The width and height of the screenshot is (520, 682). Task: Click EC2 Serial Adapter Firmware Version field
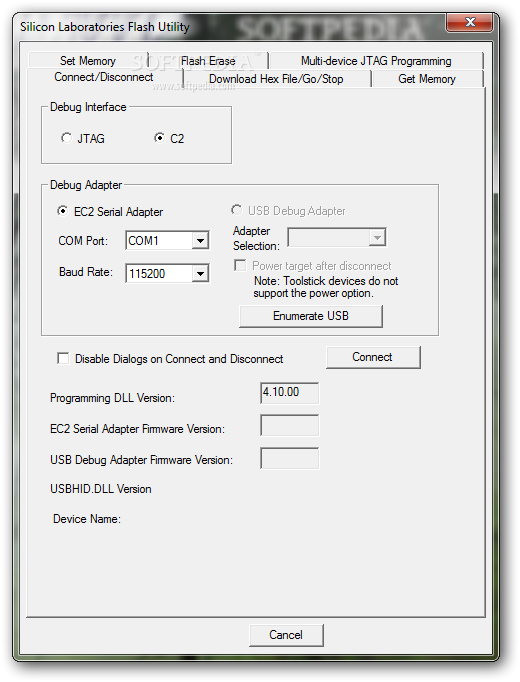[x=290, y=425]
